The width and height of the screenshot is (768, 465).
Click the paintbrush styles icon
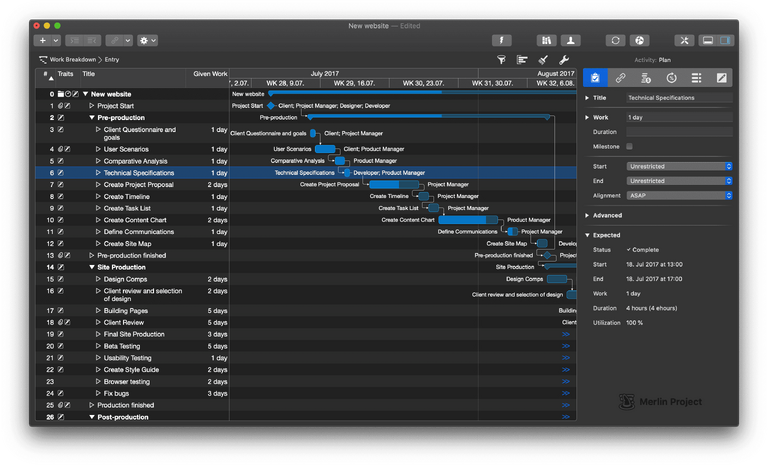click(543, 60)
